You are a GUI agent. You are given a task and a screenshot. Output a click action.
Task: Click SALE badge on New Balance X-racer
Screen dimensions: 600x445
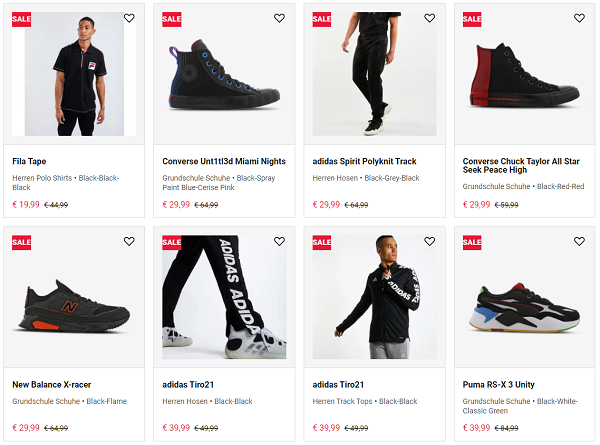pyautogui.click(x=22, y=242)
